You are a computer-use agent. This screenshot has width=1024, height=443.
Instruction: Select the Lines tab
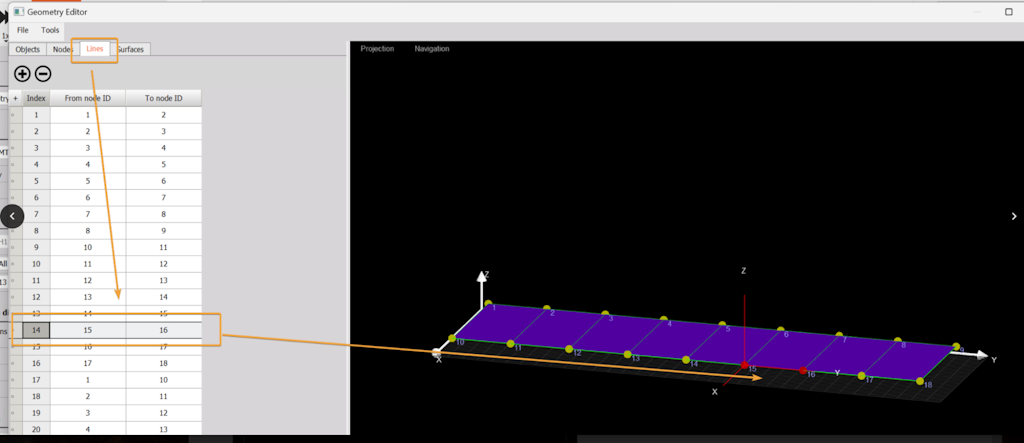coord(95,49)
